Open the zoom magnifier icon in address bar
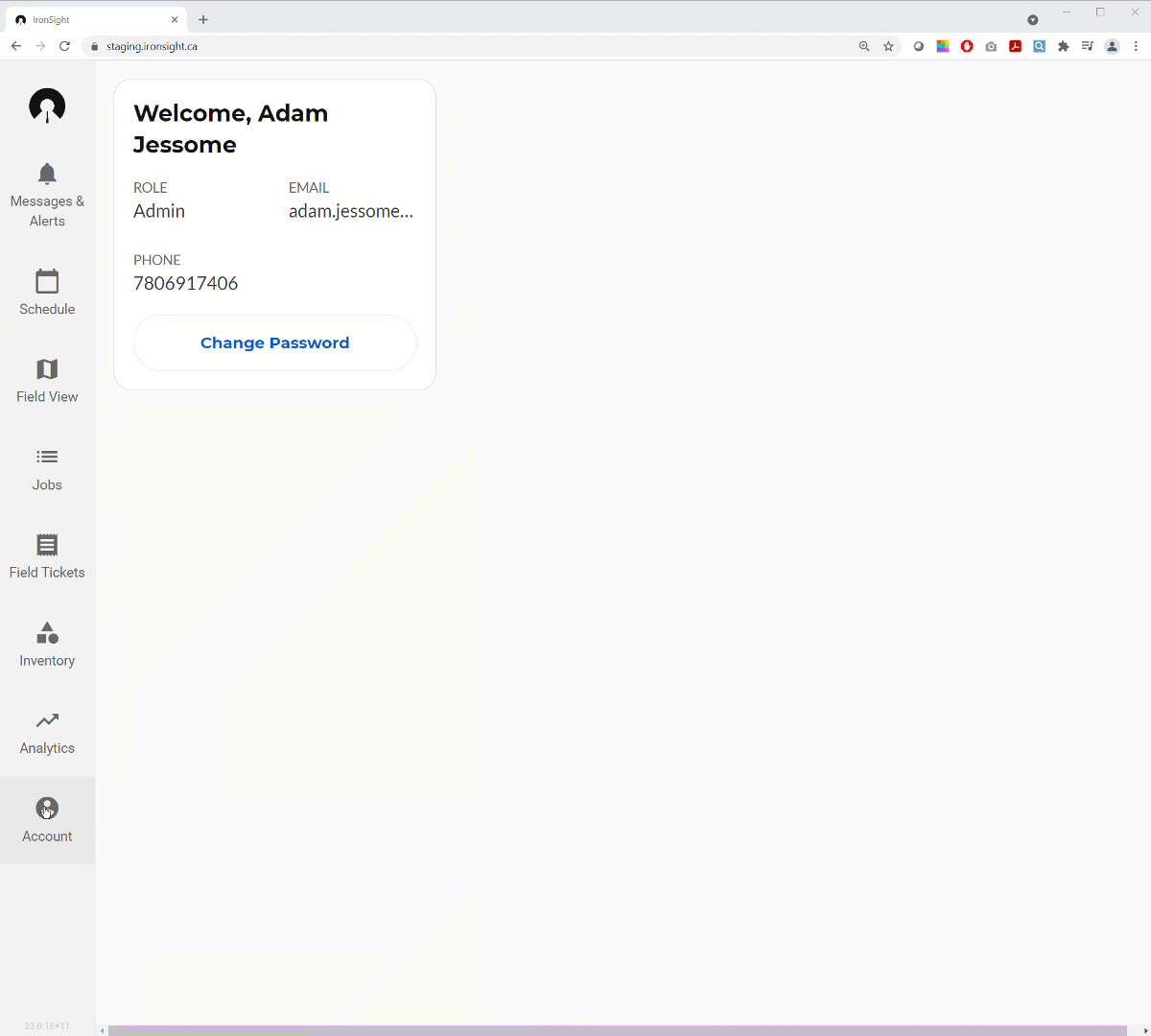The height and width of the screenshot is (1036, 1151). [x=864, y=46]
